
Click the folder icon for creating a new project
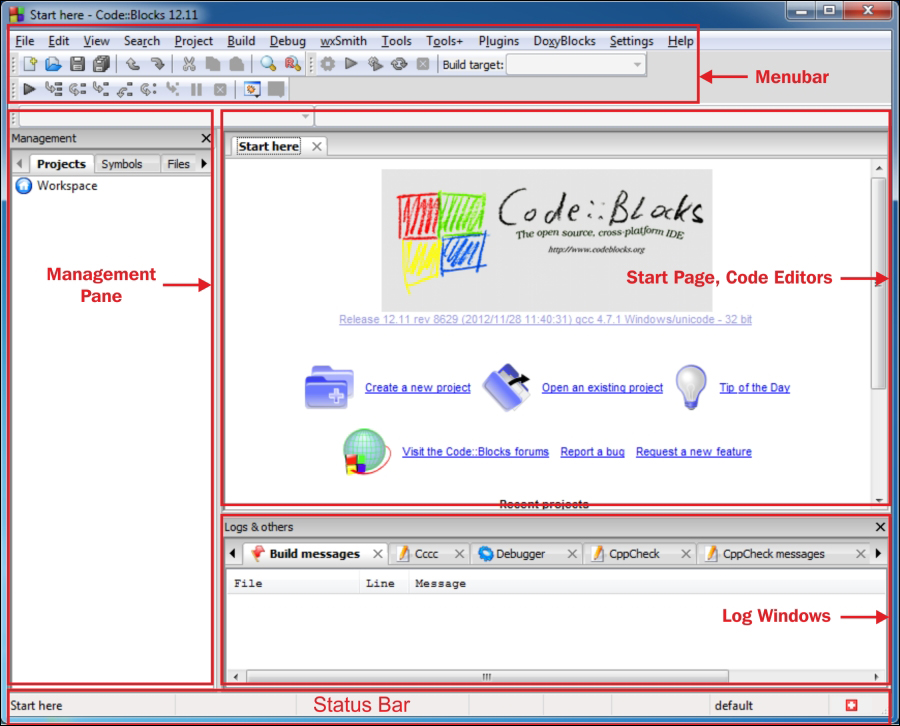[x=329, y=387]
